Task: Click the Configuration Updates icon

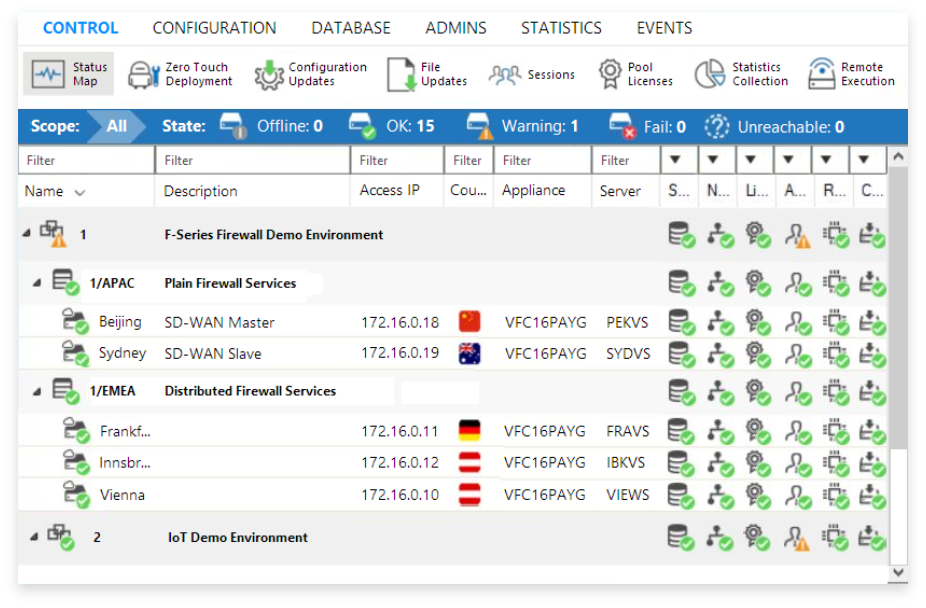Action: click(269, 74)
